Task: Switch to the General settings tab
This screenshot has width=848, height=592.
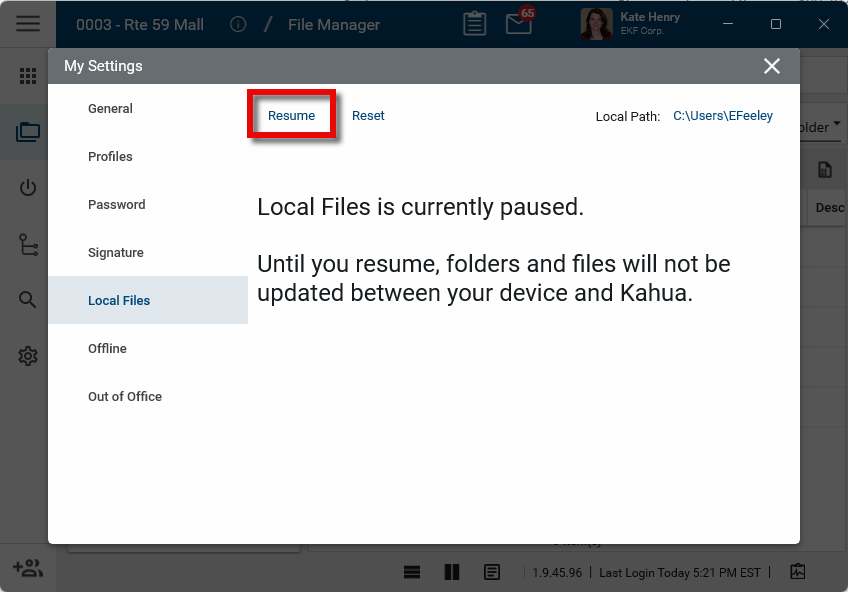Action: [x=110, y=109]
